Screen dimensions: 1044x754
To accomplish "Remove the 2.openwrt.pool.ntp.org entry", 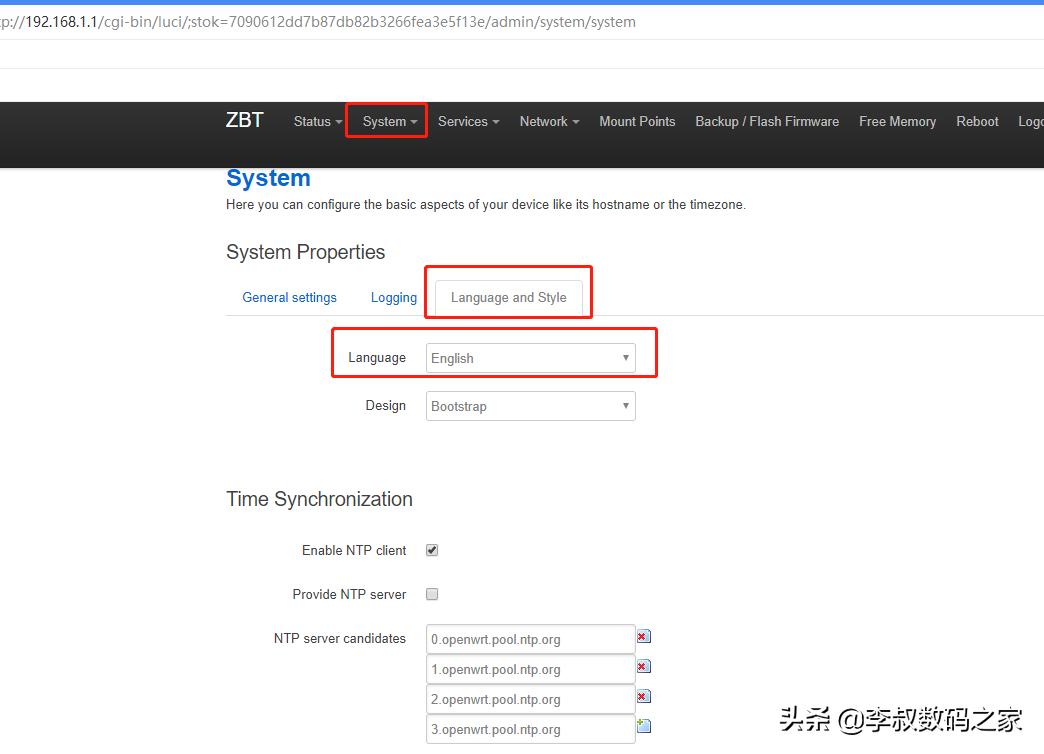I will coord(643,697).
